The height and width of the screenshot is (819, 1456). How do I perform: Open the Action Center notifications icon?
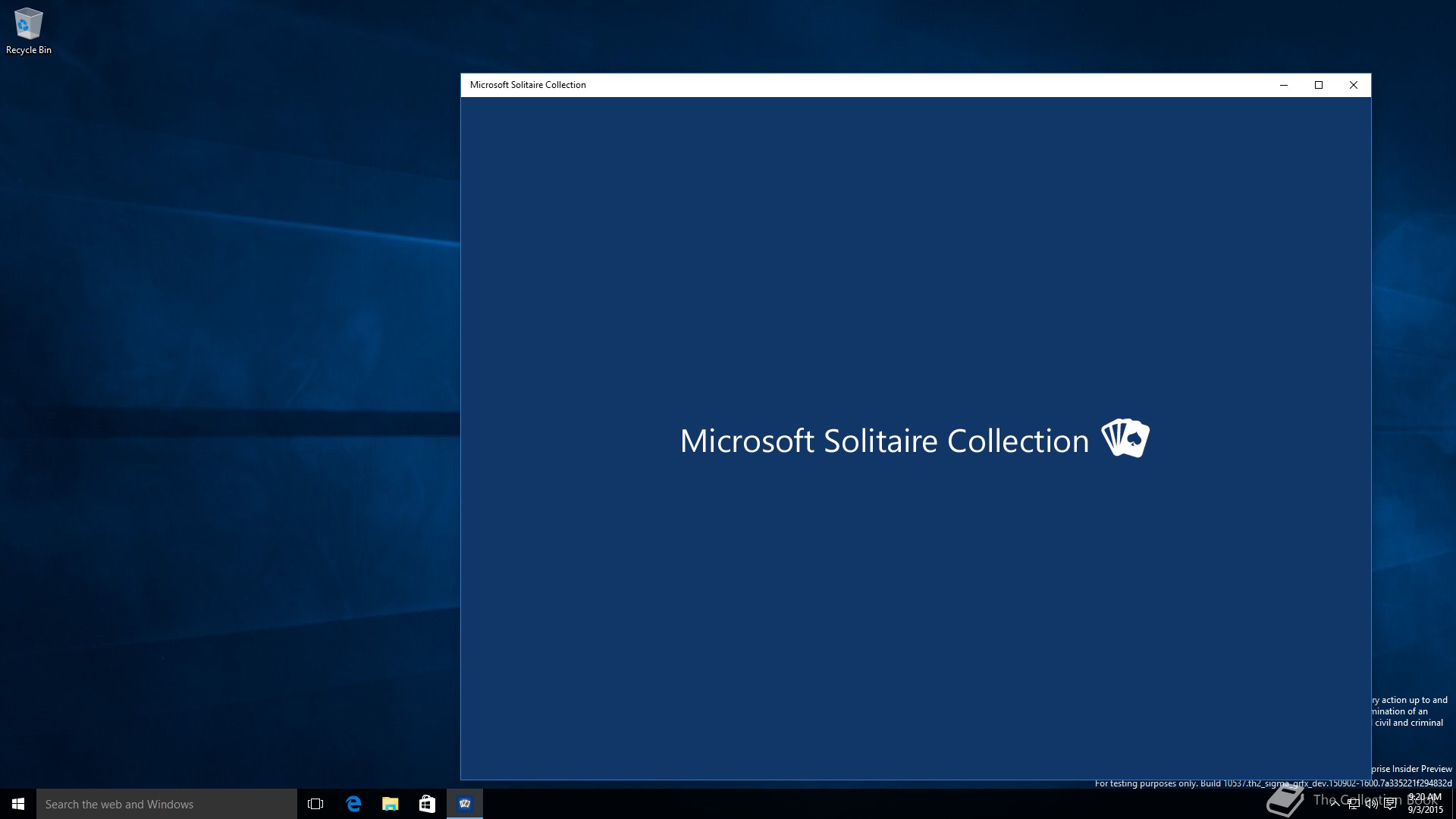[1390, 804]
